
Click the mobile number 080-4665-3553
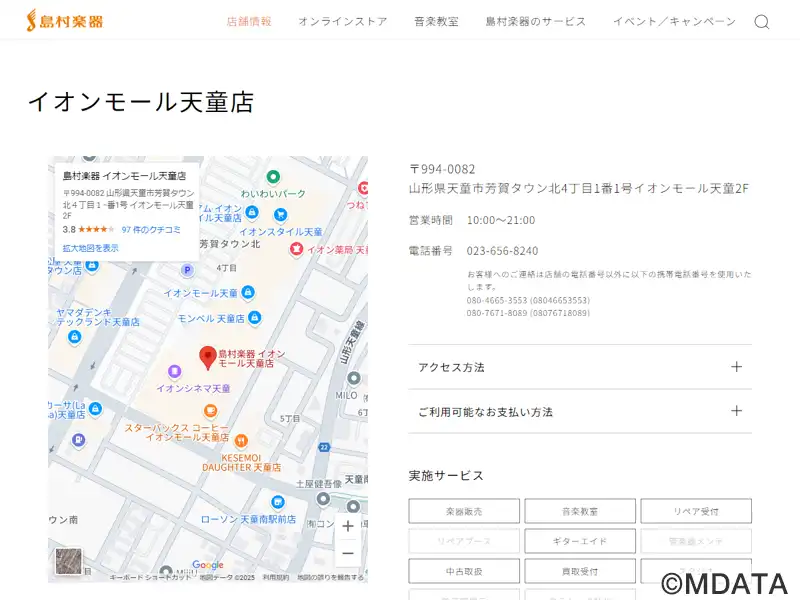(x=528, y=300)
